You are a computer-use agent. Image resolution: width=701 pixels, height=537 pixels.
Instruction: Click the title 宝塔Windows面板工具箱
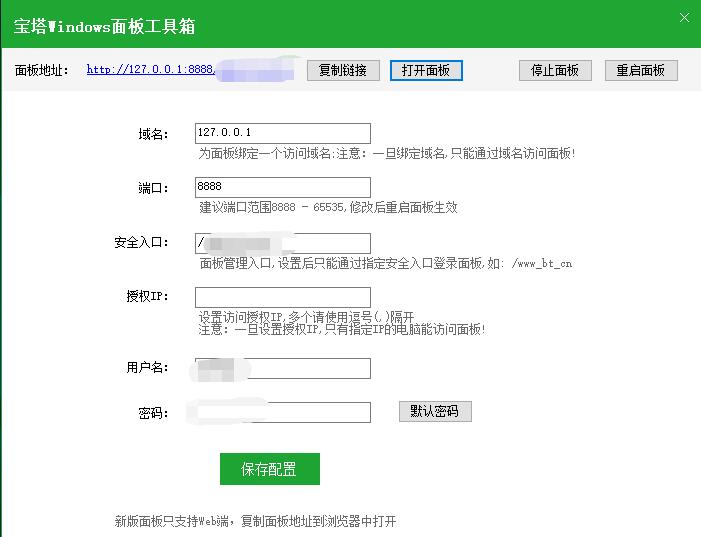coord(104,26)
